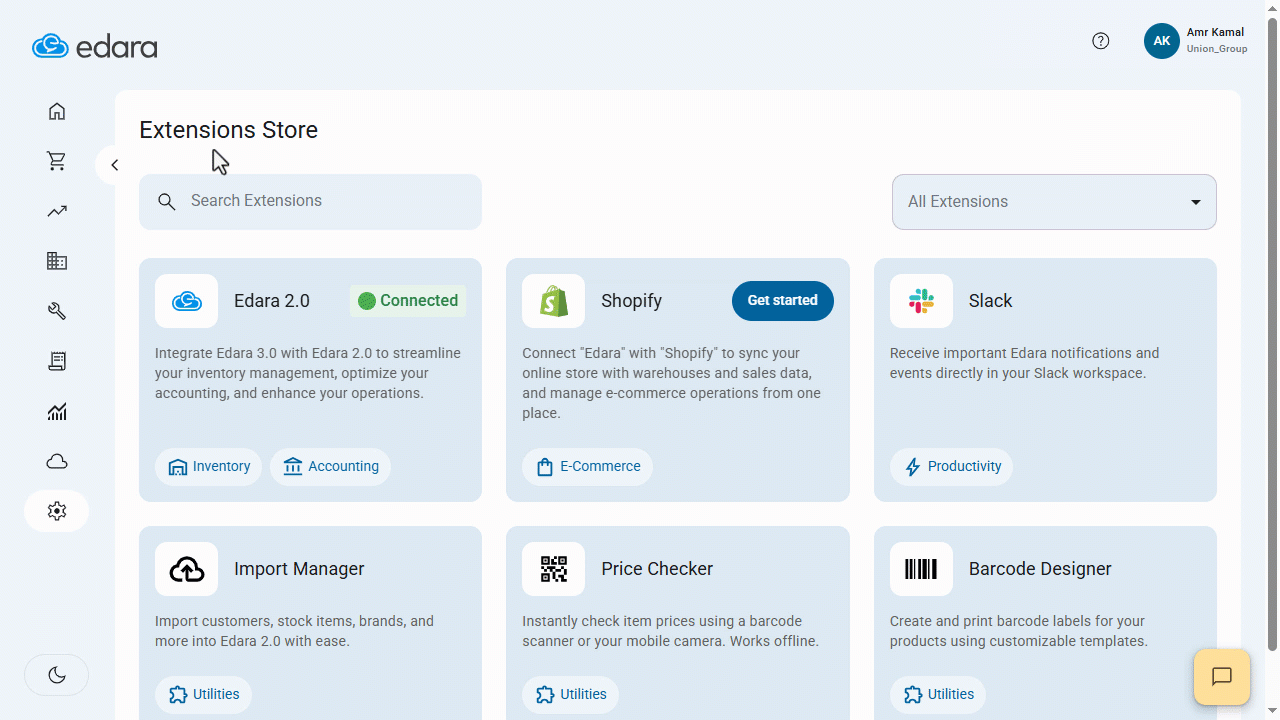Focus the Search Extensions field

tap(310, 202)
